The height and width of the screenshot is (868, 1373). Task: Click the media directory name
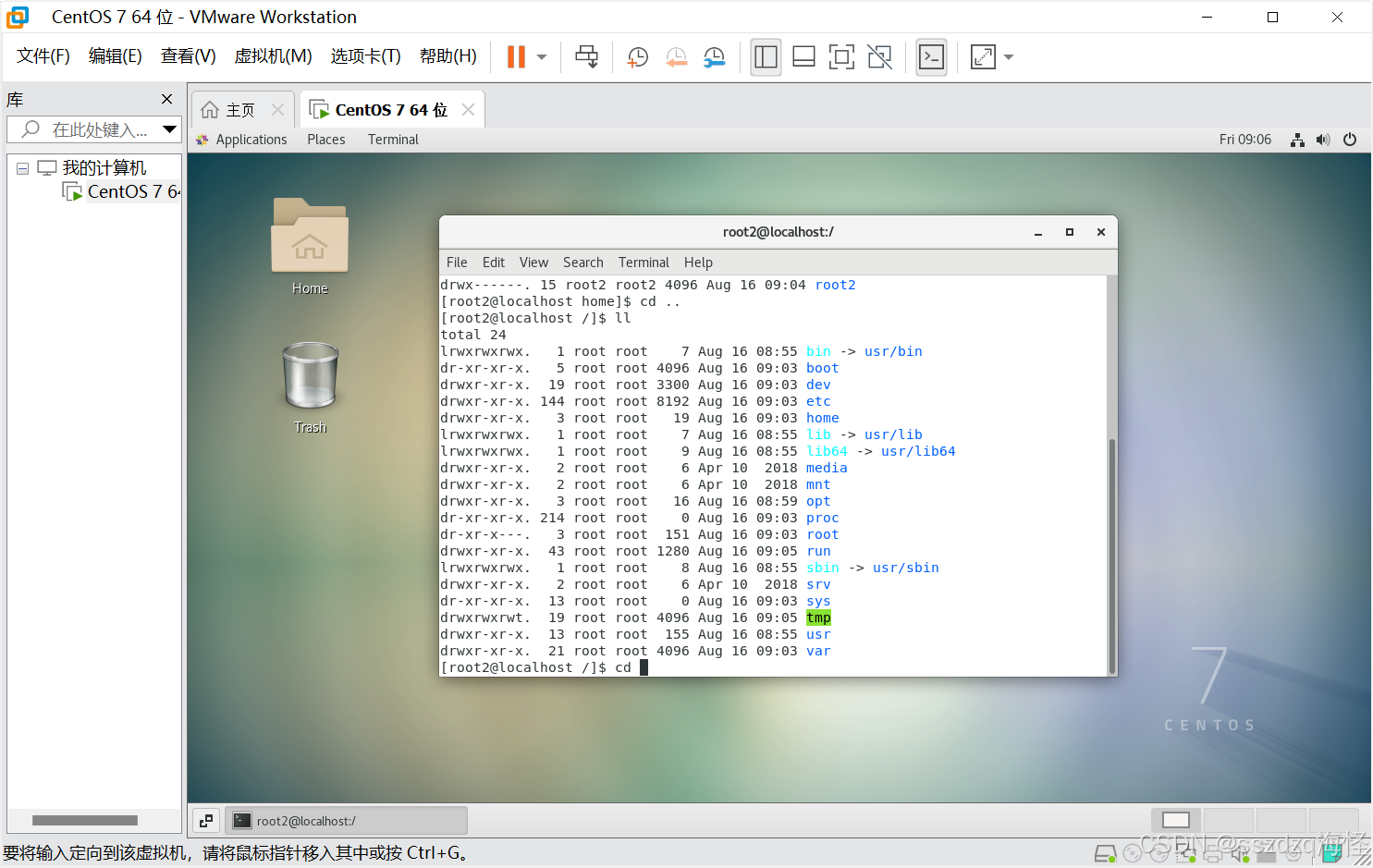(827, 469)
